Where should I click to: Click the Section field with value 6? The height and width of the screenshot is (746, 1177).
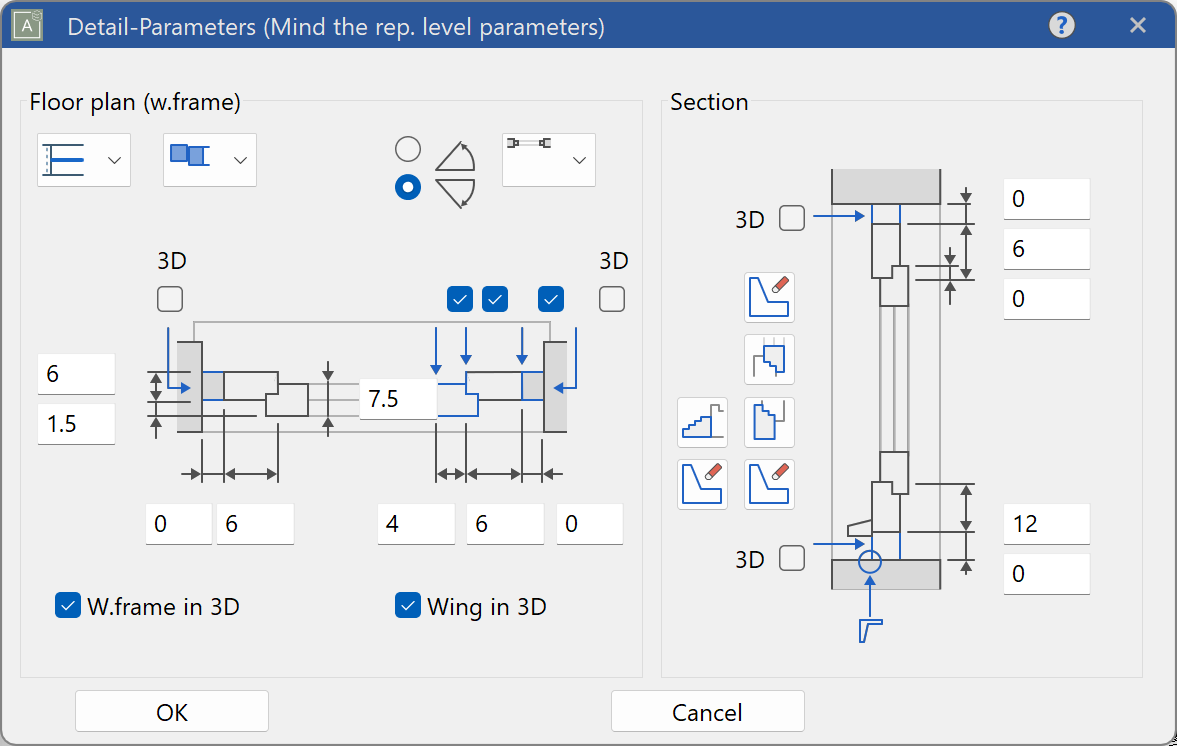[x=1047, y=249]
